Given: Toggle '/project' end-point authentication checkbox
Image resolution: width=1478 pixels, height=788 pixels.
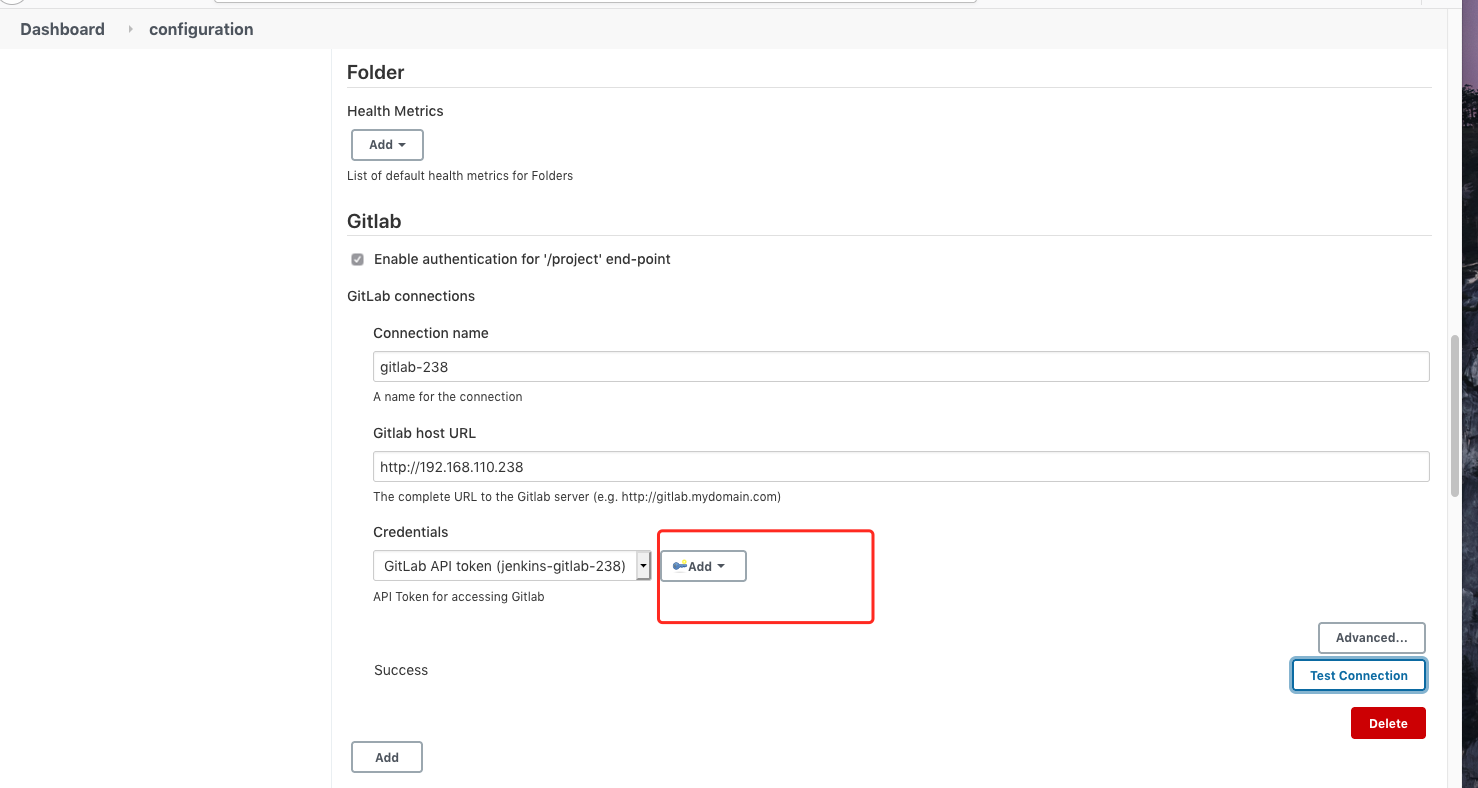Looking at the screenshot, I should pyautogui.click(x=357, y=260).
